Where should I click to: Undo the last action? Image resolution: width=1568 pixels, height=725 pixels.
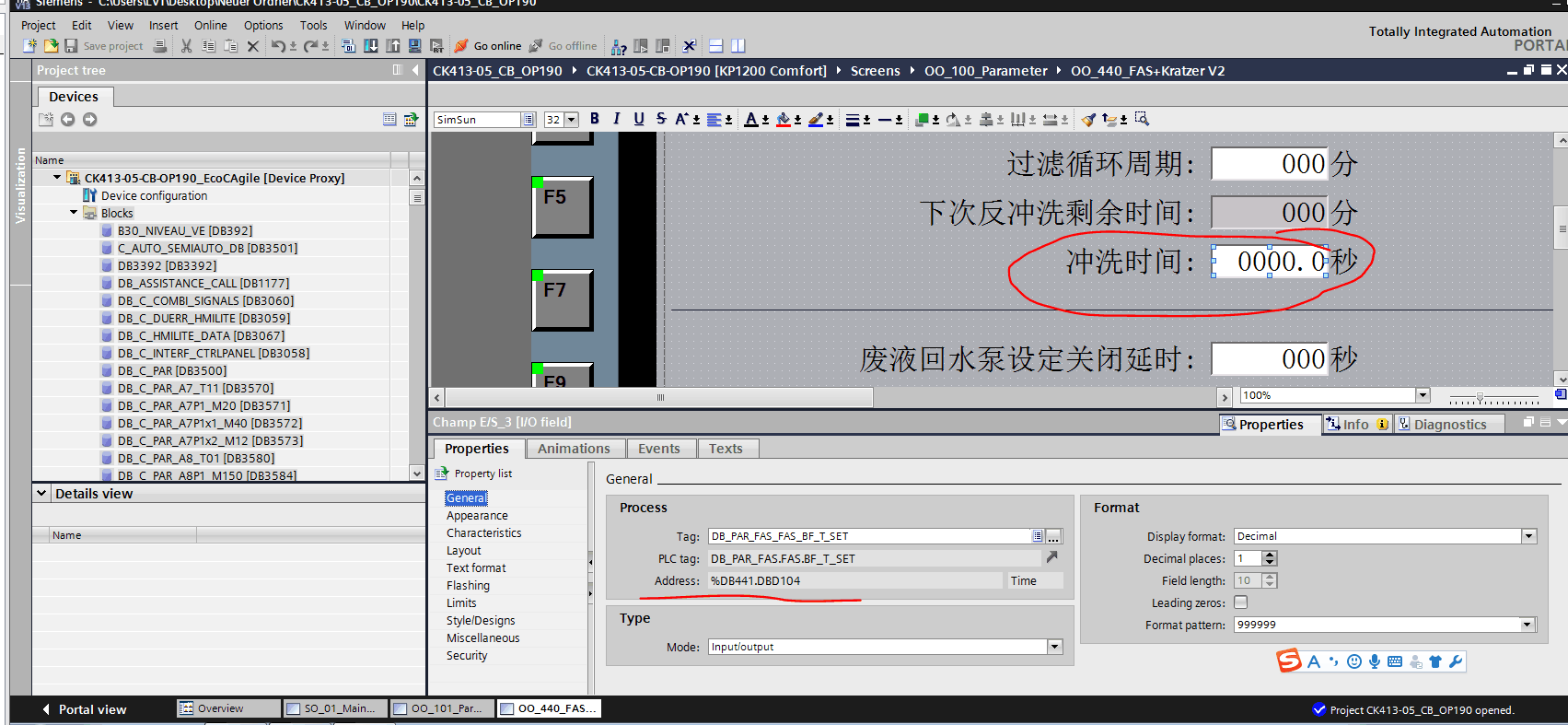click(278, 46)
